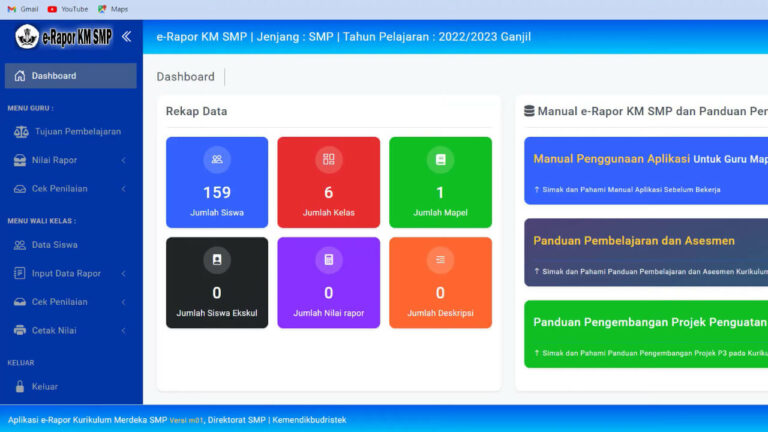Click the Data Siswa people icon
Screen dimensions: 768x432
[x=20, y=244]
